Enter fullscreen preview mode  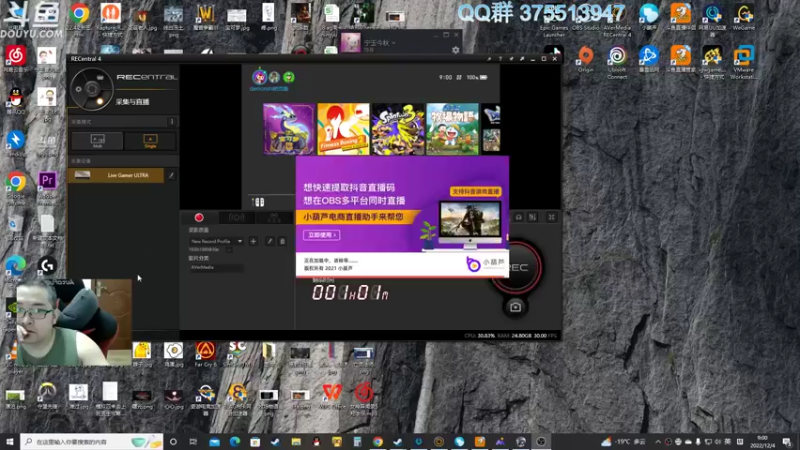pyautogui.click(x=552, y=217)
